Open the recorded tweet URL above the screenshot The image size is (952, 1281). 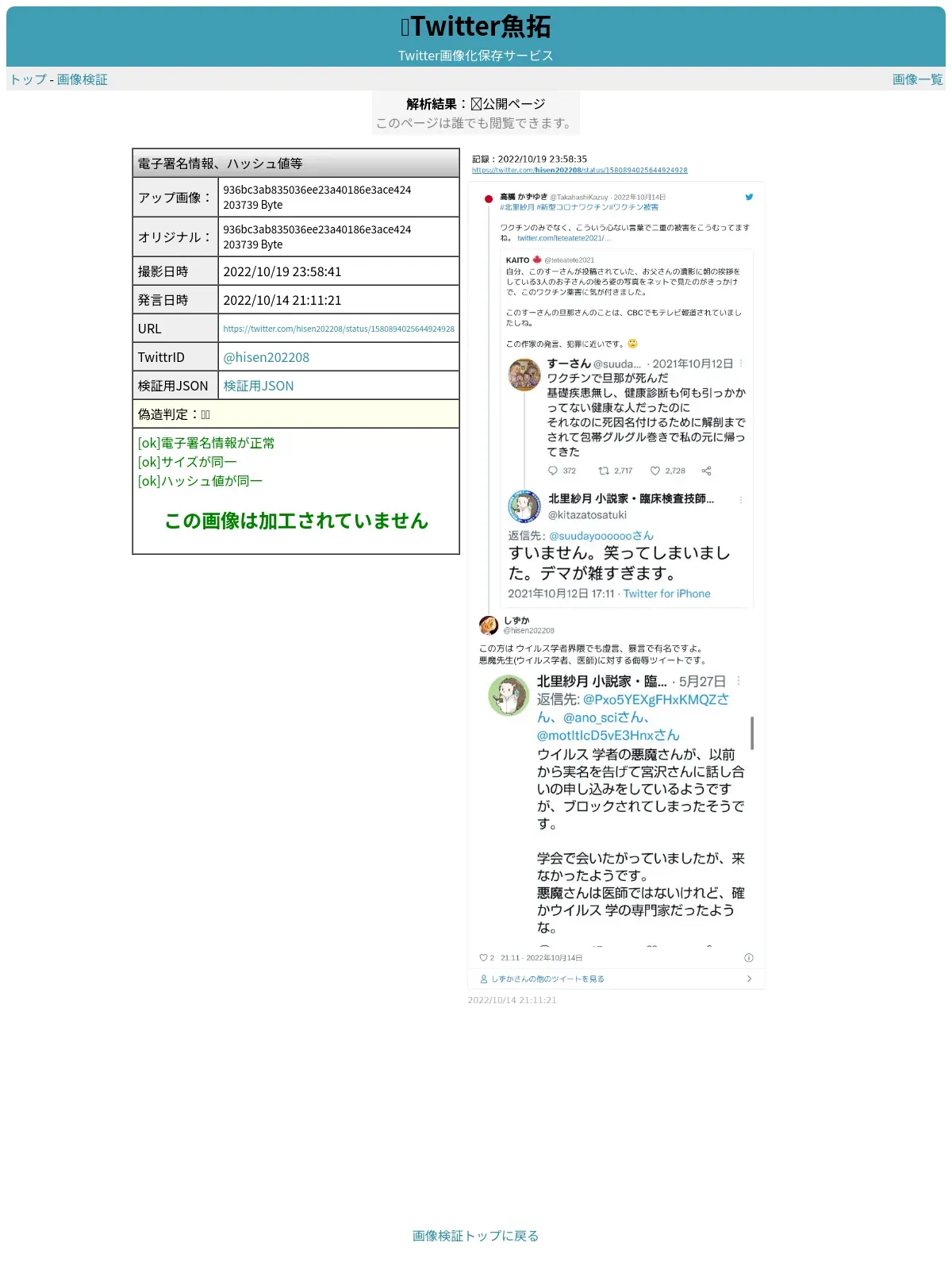pyautogui.click(x=579, y=170)
